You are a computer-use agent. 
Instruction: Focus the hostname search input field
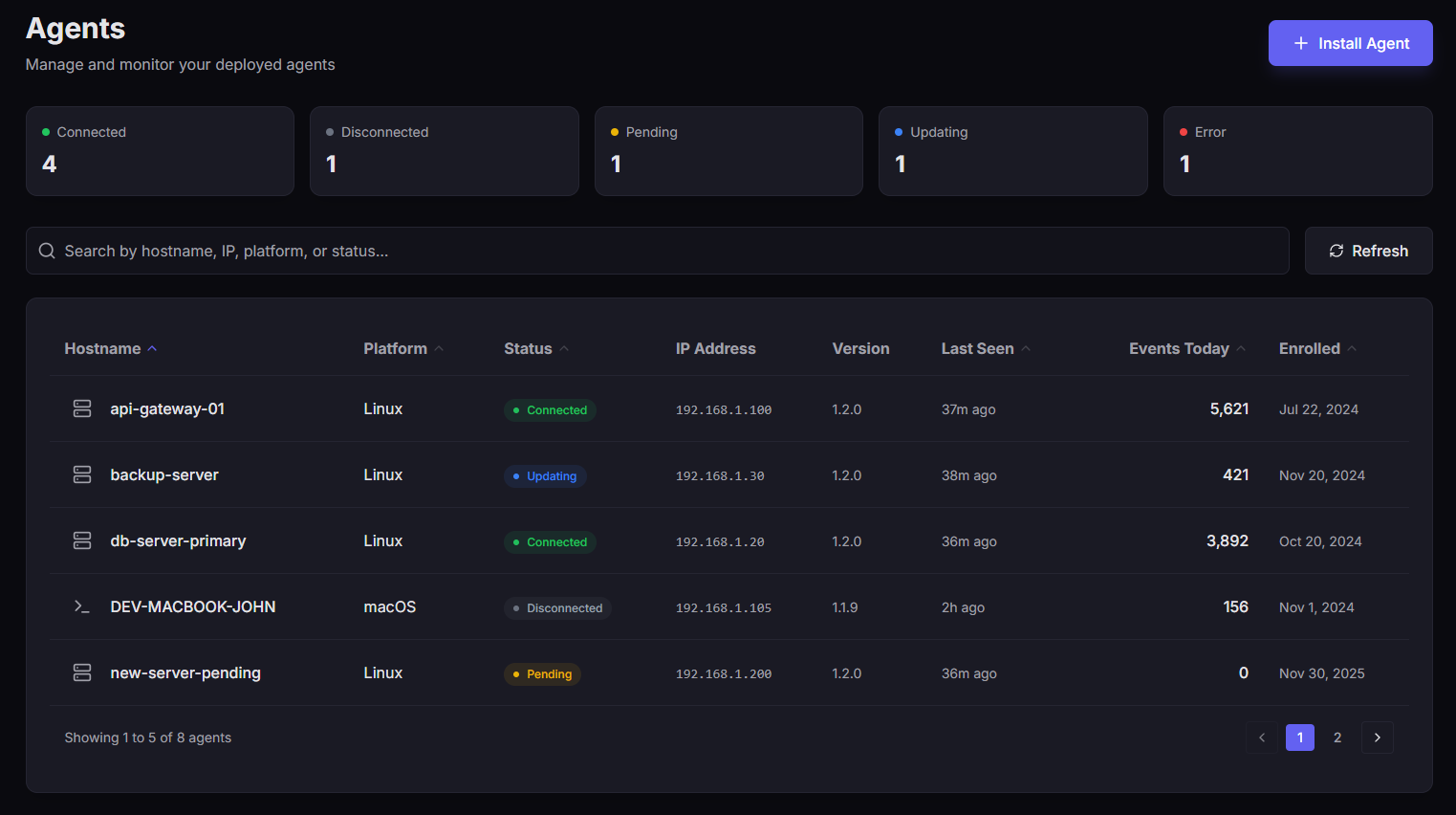[x=669, y=251]
